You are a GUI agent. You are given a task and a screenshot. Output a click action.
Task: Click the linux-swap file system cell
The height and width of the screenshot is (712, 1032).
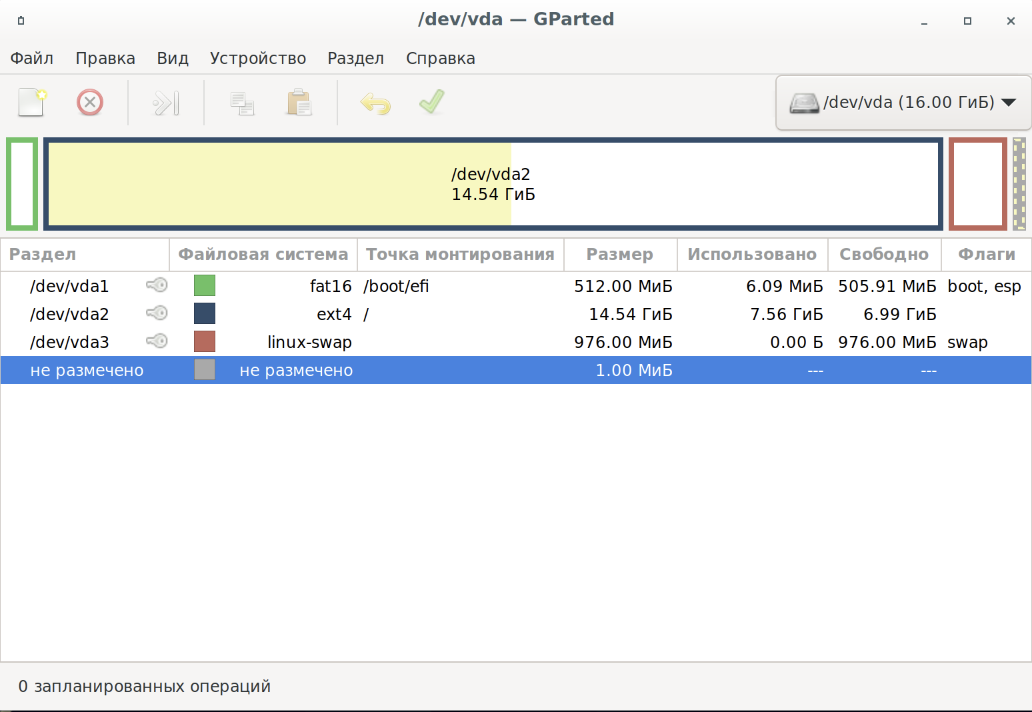(x=309, y=342)
